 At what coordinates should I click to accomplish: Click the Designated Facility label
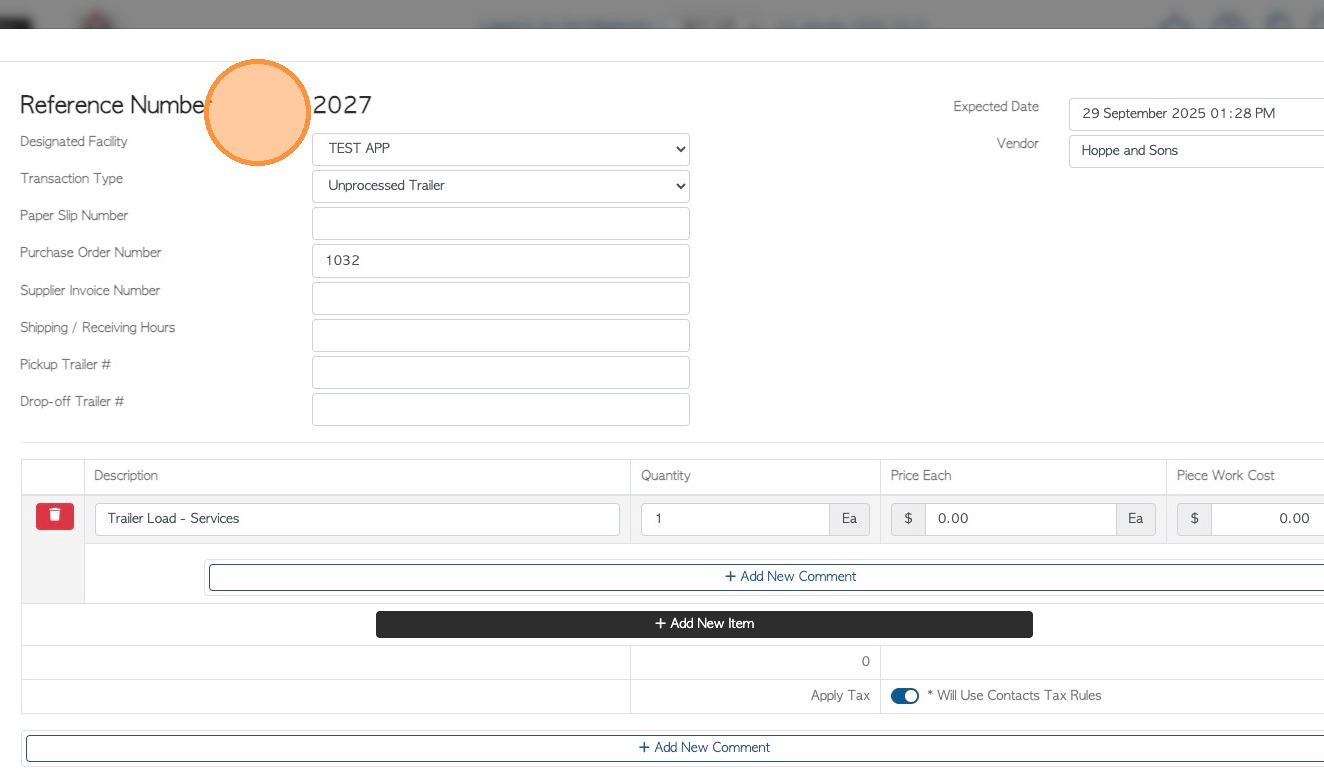click(x=74, y=142)
